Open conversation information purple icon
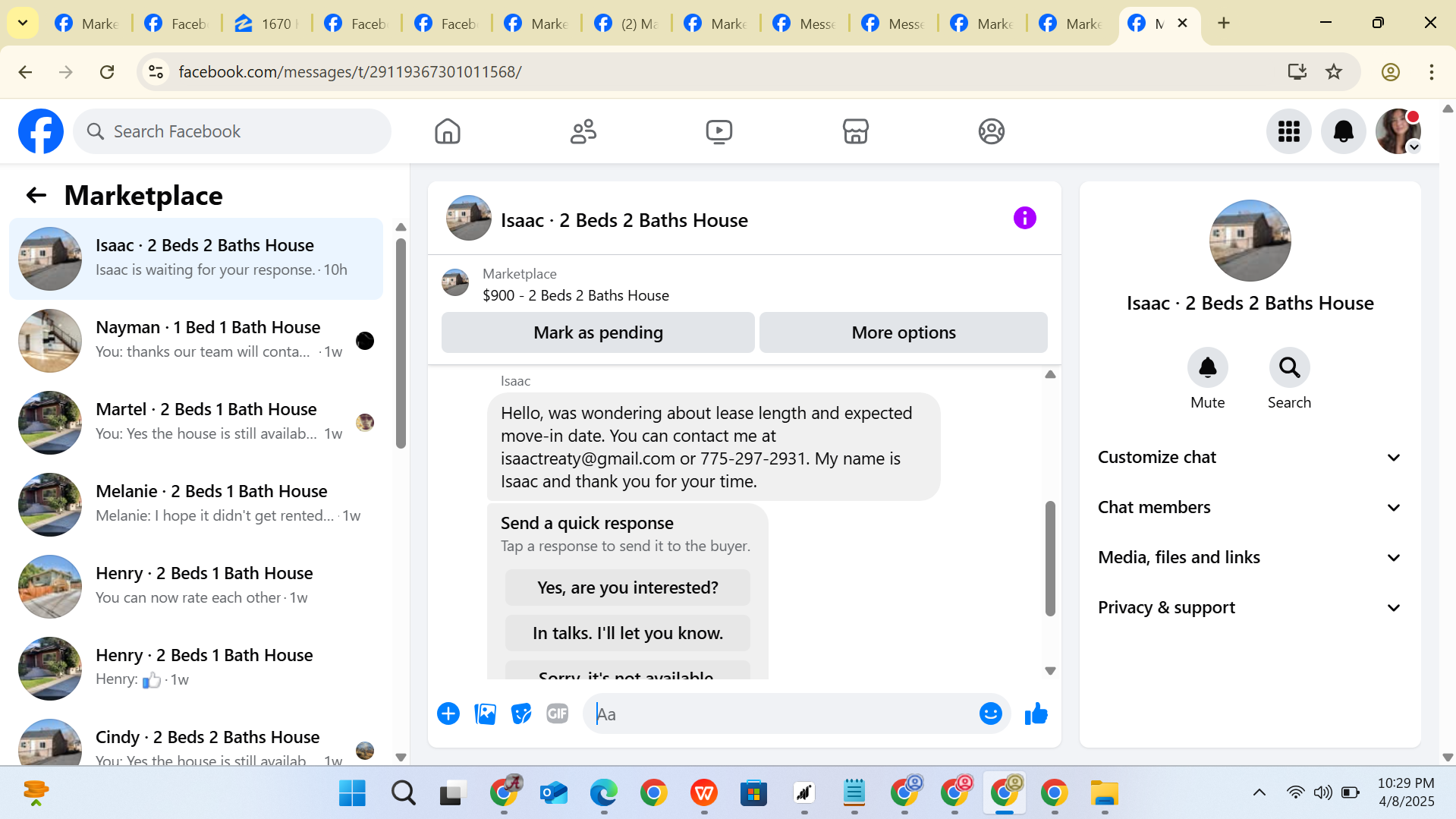 pyautogui.click(x=1024, y=219)
